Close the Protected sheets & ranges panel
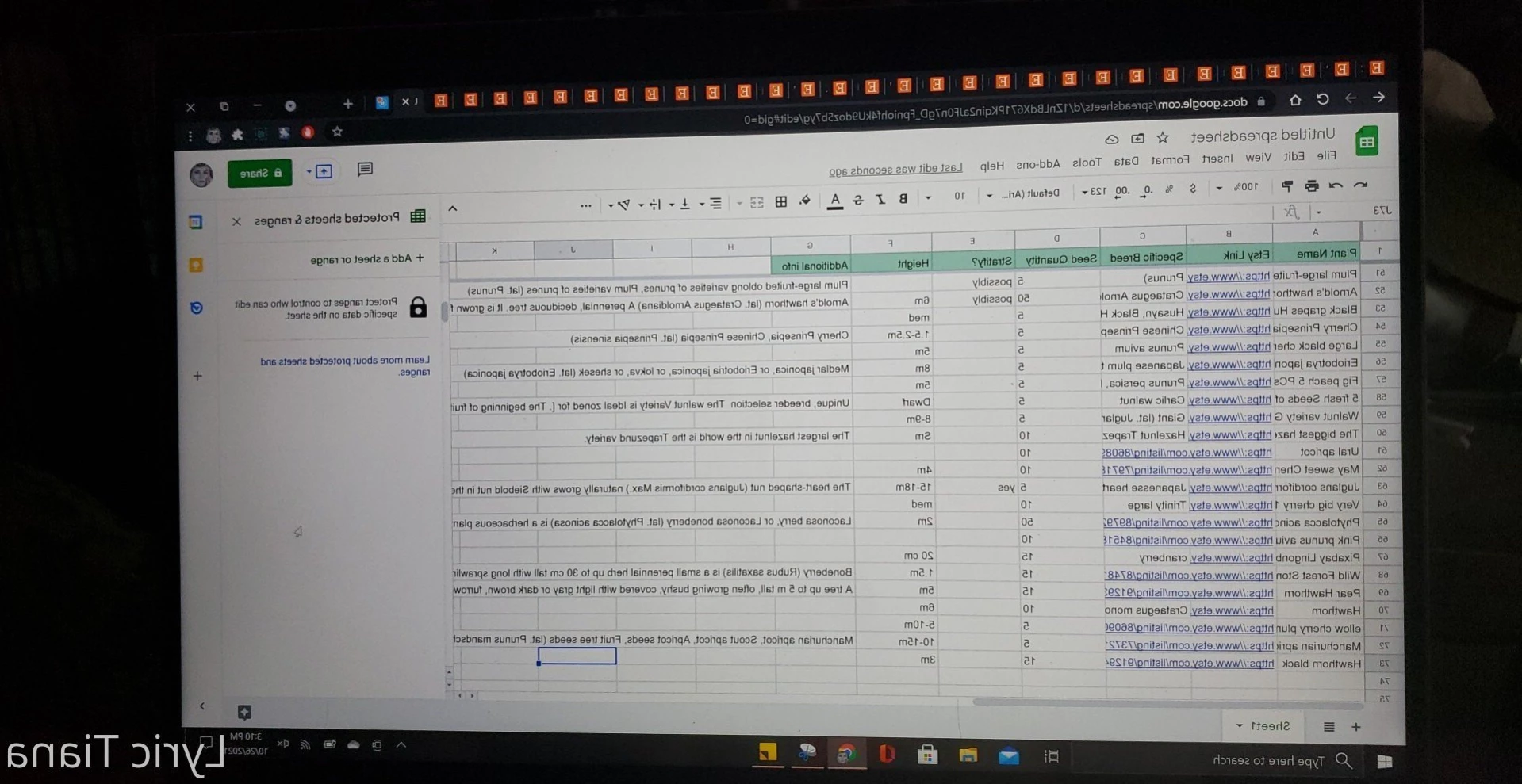The width and height of the screenshot is (1522, 784). (236, 222)
